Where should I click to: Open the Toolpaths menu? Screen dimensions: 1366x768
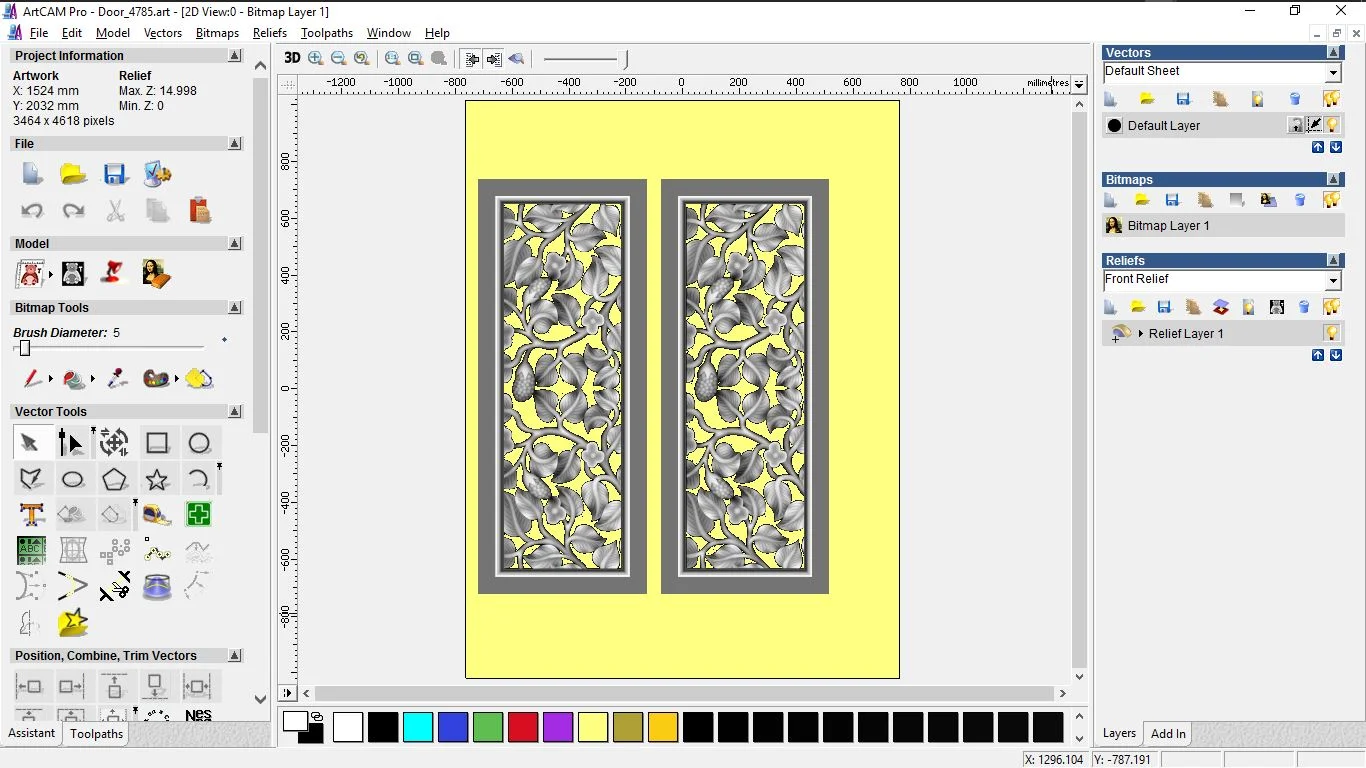click(x=326, y=33)
